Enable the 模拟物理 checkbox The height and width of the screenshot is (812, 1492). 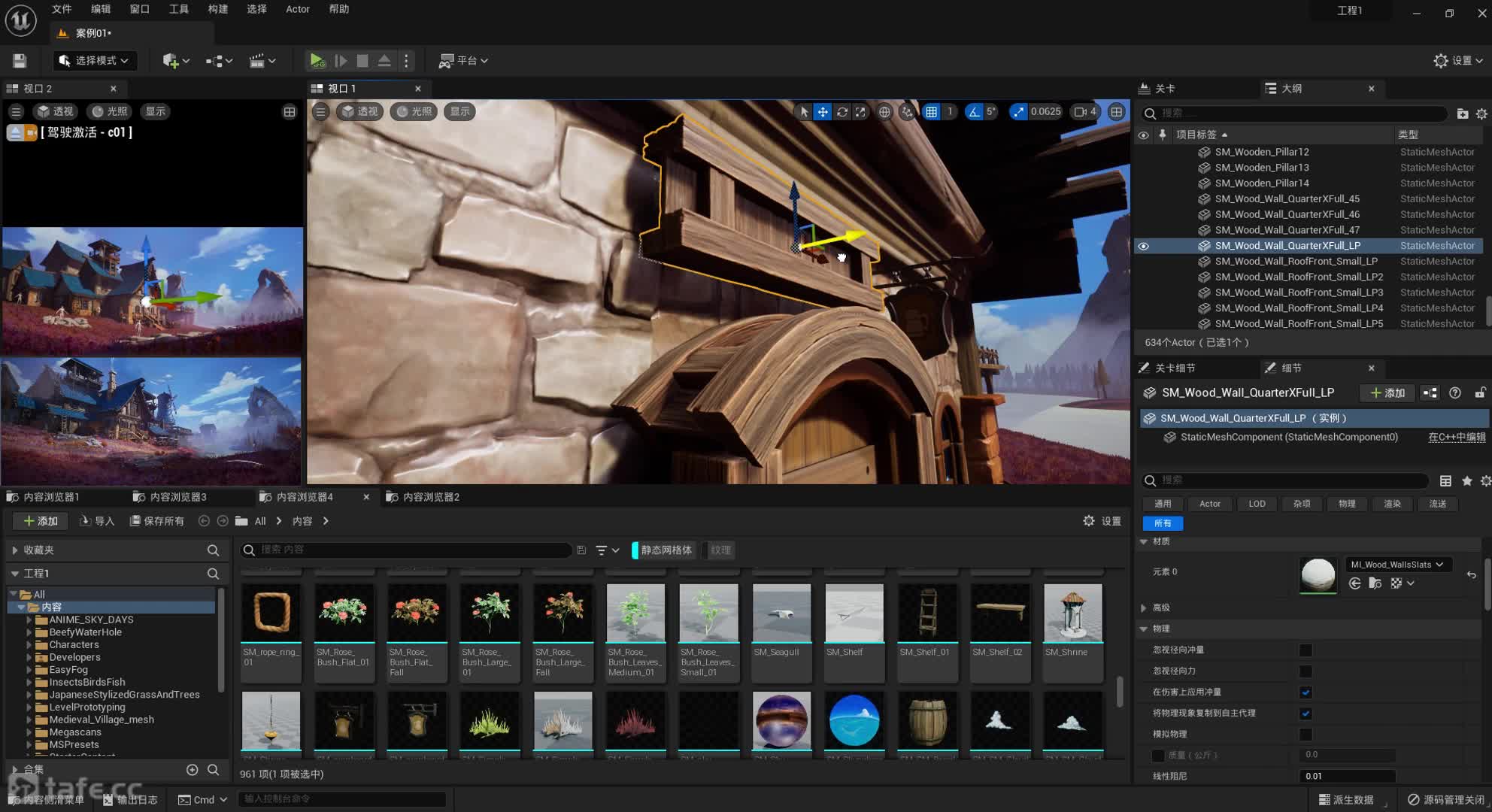[x=1305, y=735]
